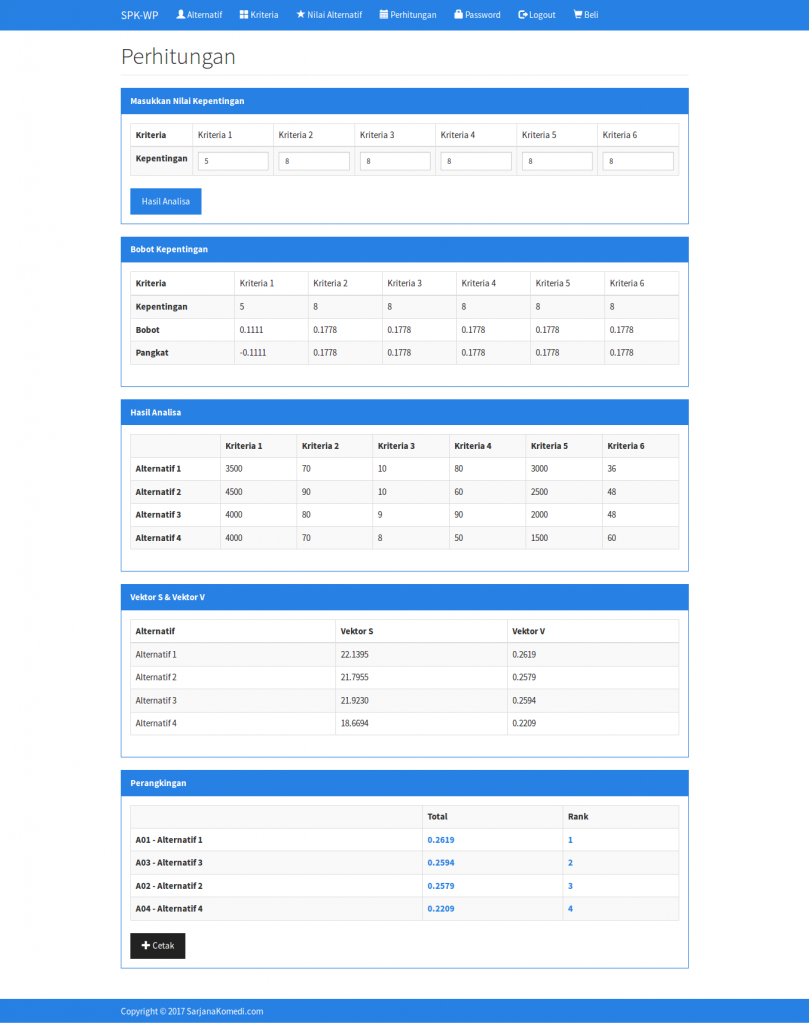
Task: Click the 60 value under Kriteria 6
Action: click(x=612, y=538)
